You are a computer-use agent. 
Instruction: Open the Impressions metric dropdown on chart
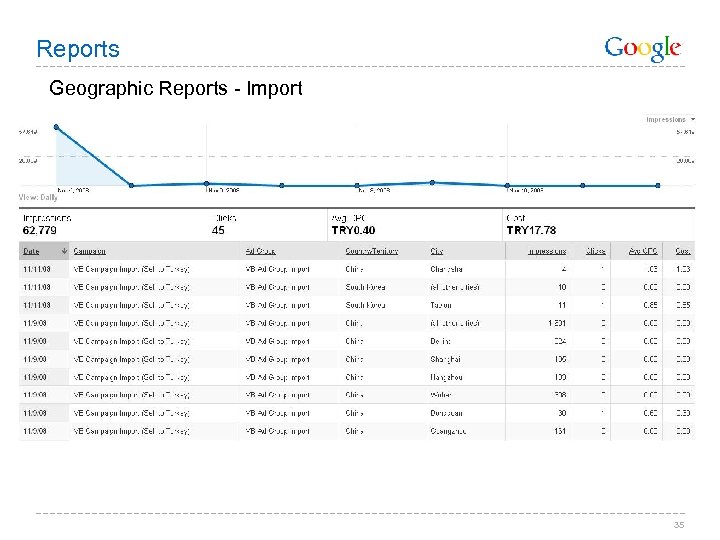click(x=670, y=119)
